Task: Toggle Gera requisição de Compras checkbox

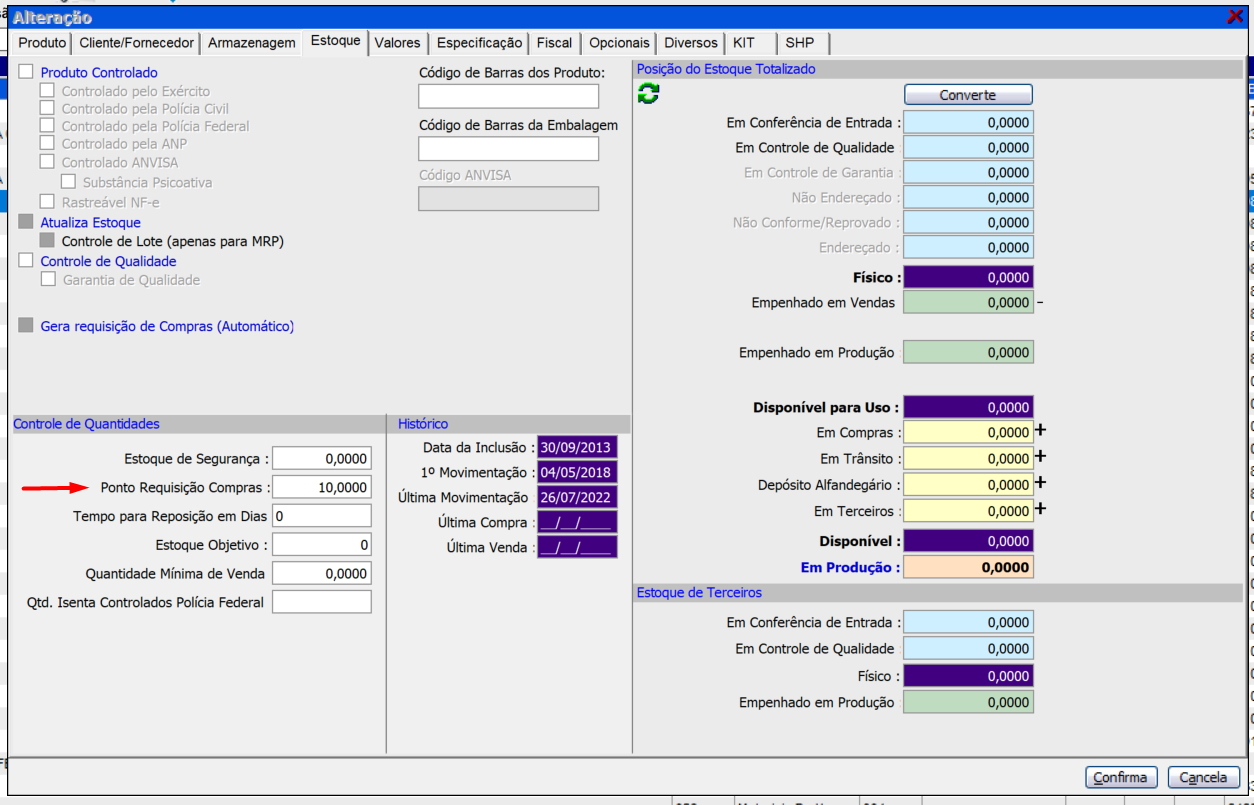Action: click(26, 326)
